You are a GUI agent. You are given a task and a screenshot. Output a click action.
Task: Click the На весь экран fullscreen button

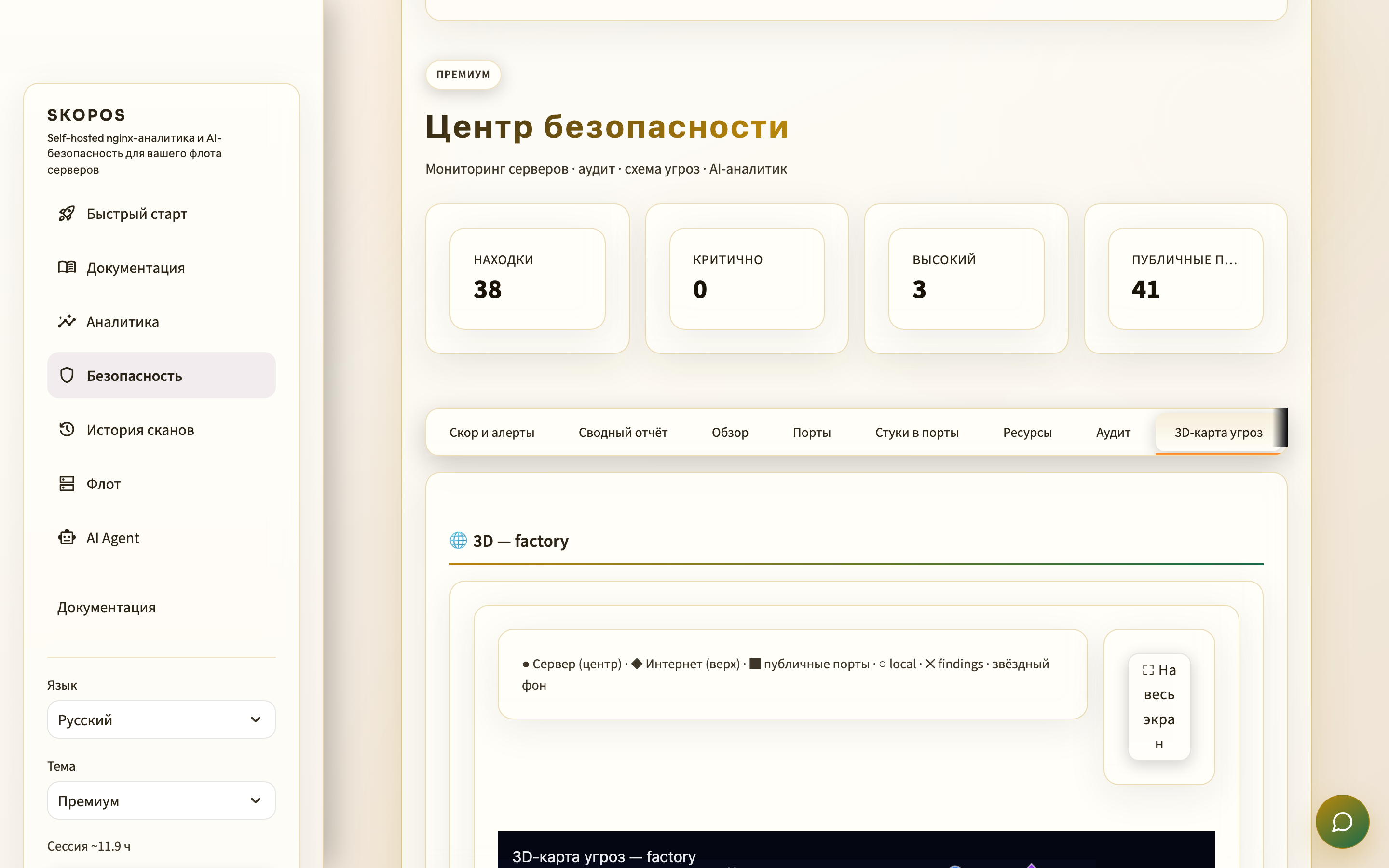tap(1159, 706)
